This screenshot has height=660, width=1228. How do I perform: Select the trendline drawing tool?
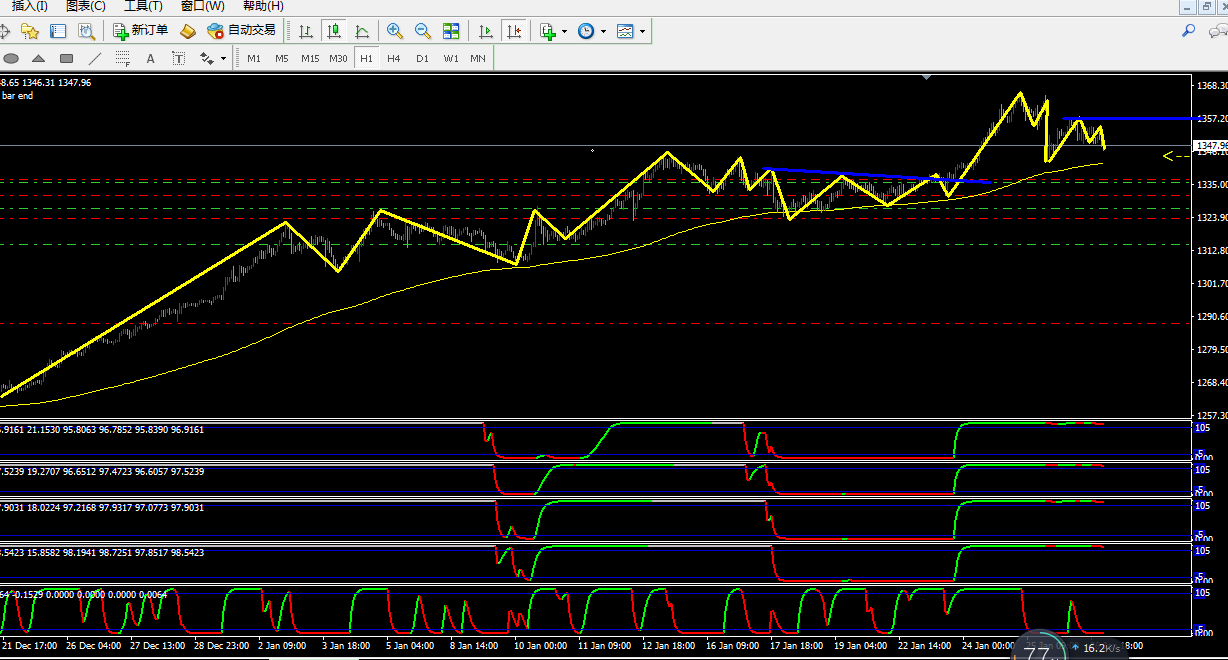tap(95, 58)
